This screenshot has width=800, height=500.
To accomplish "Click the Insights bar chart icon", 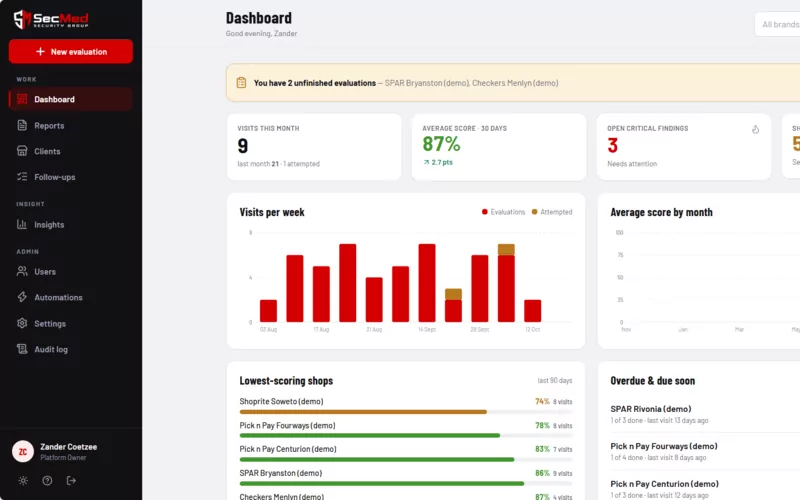I will coord(22,224).
